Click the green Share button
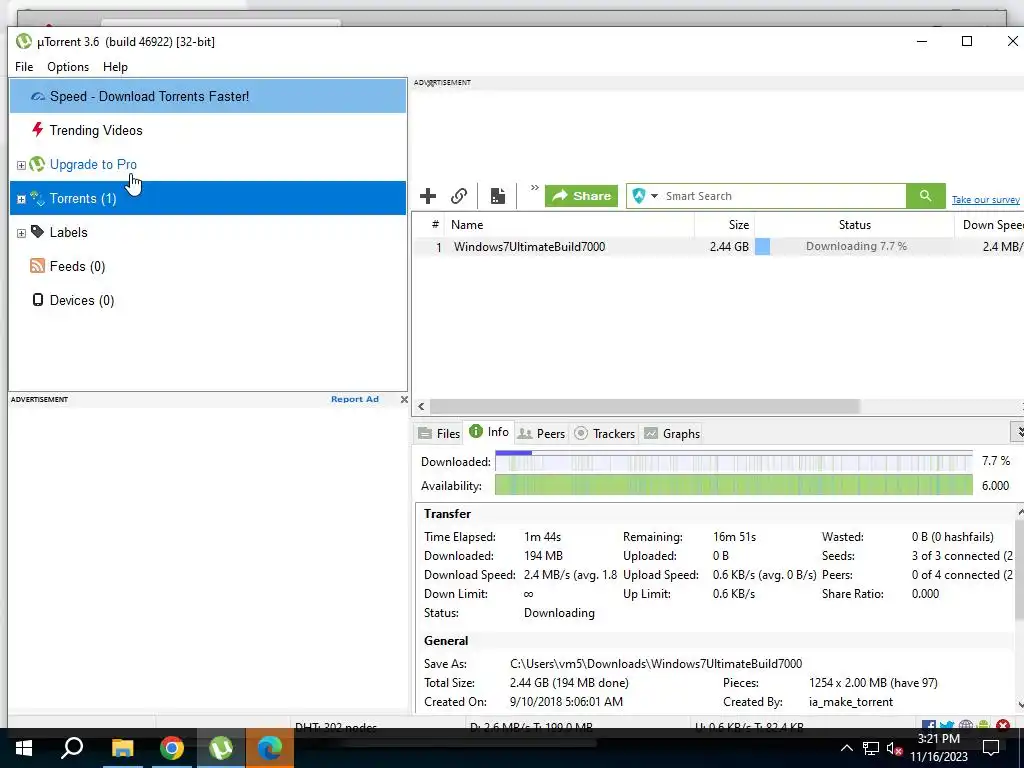Screen dimensions: 1024x768 click(x=581, y=196)
